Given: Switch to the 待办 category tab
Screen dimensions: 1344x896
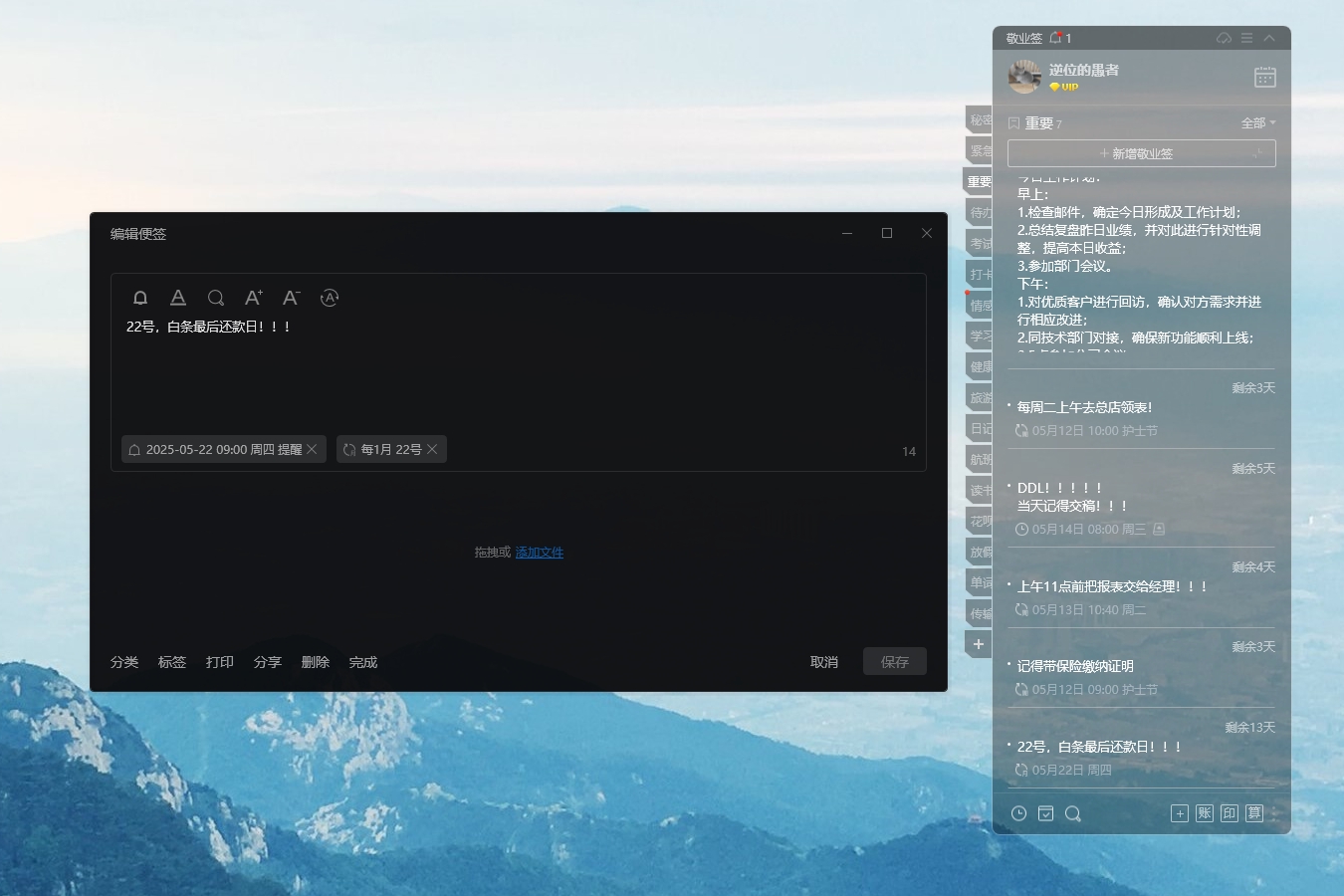Looking at the screenshot, I should click(x=979, y=212).
